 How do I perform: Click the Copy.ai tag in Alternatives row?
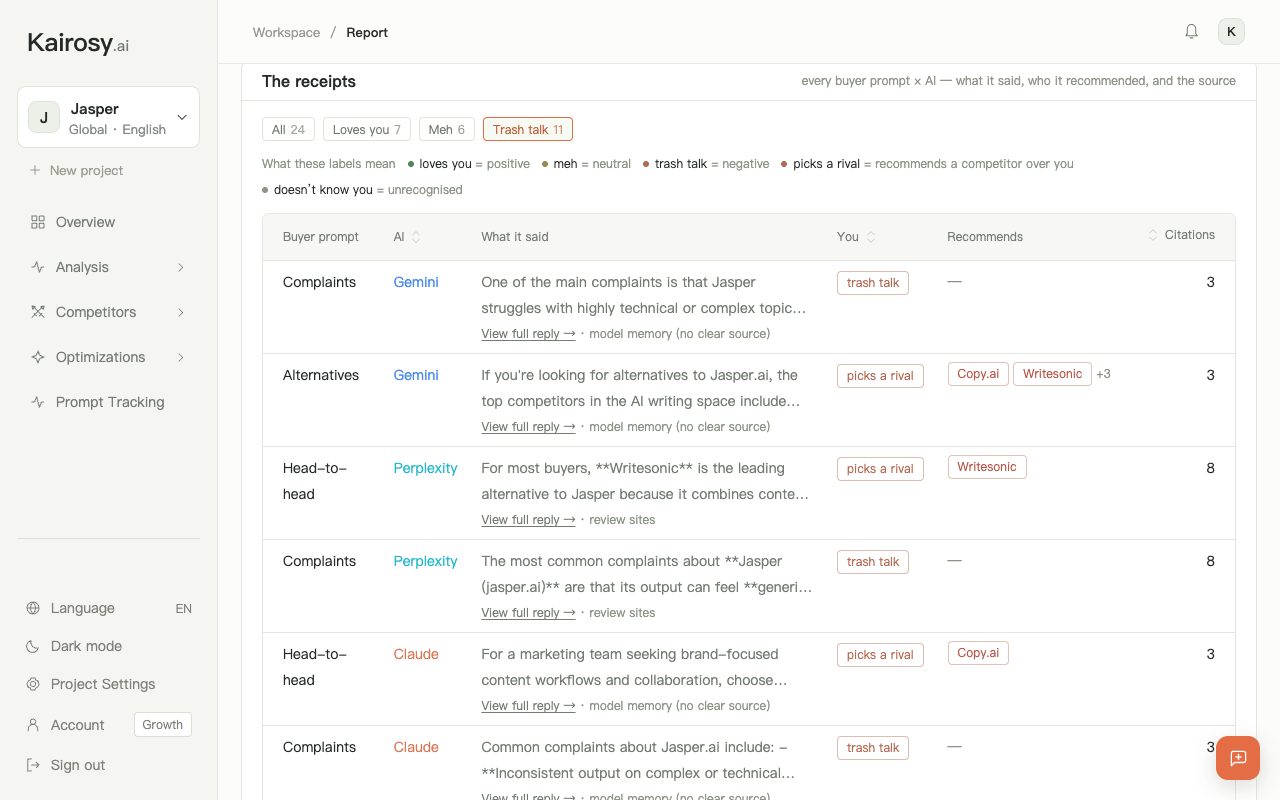pos(978,374)
